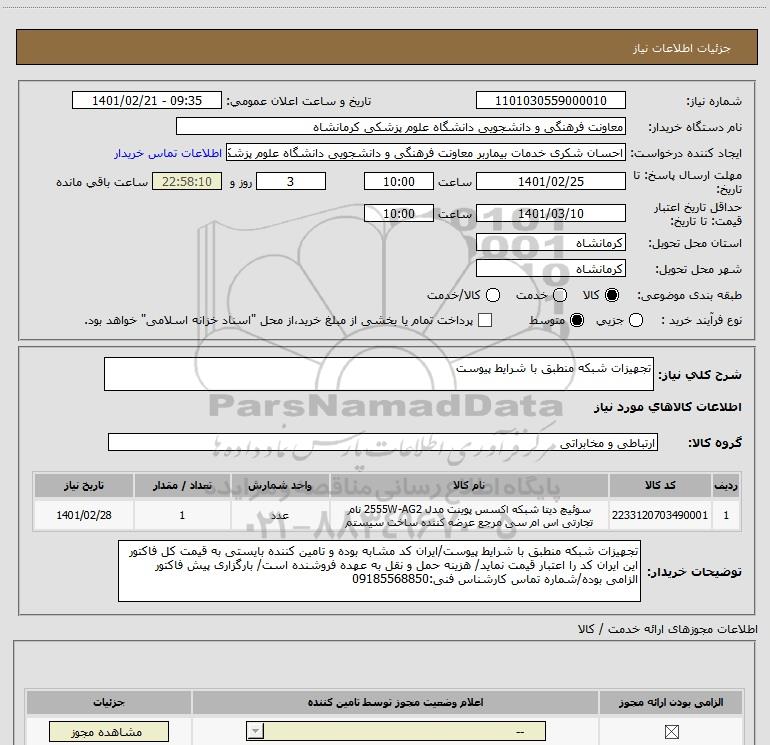This screenshot has width=770, height=745.
Task: Click the price validity hour field 10:00
Action: coord(399,214)
